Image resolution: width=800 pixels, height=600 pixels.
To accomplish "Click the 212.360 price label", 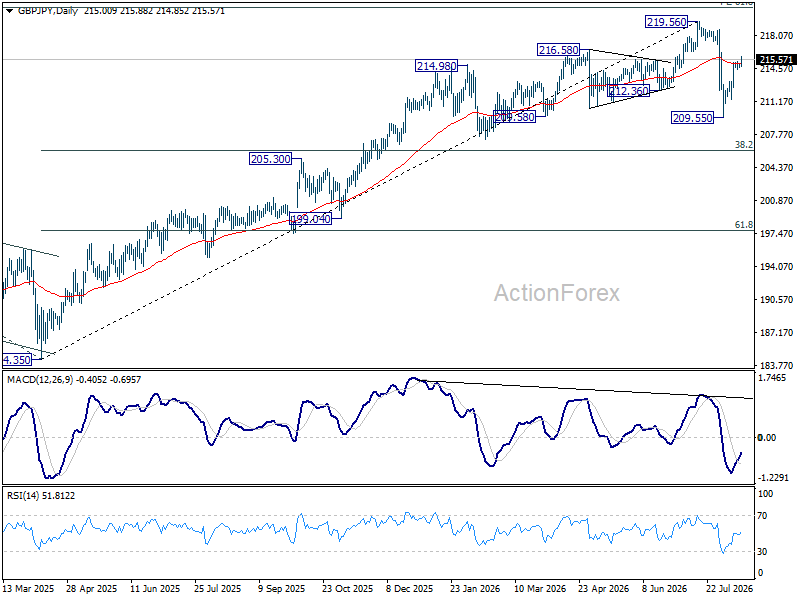I will click(629, 91).
